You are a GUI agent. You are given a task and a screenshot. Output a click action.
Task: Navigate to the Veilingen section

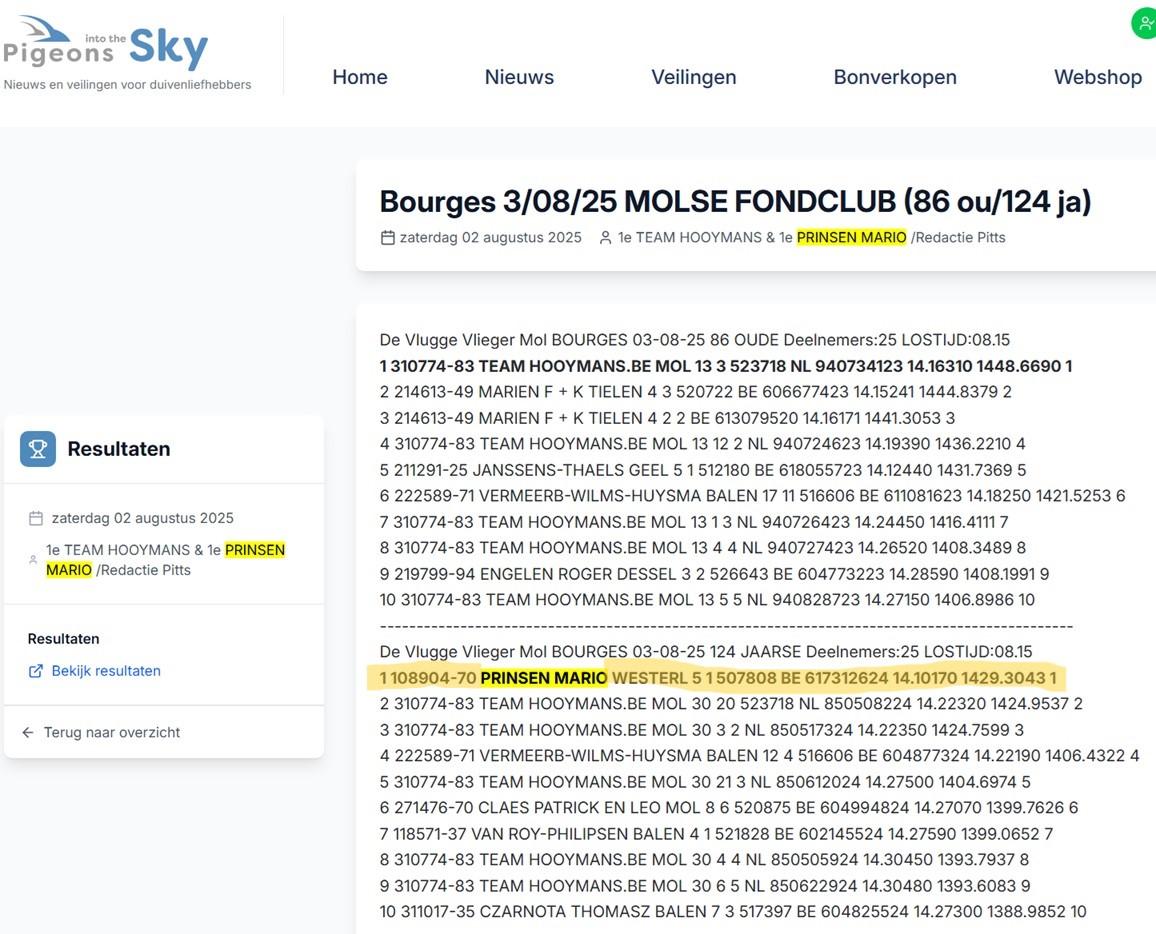(693, 76)
